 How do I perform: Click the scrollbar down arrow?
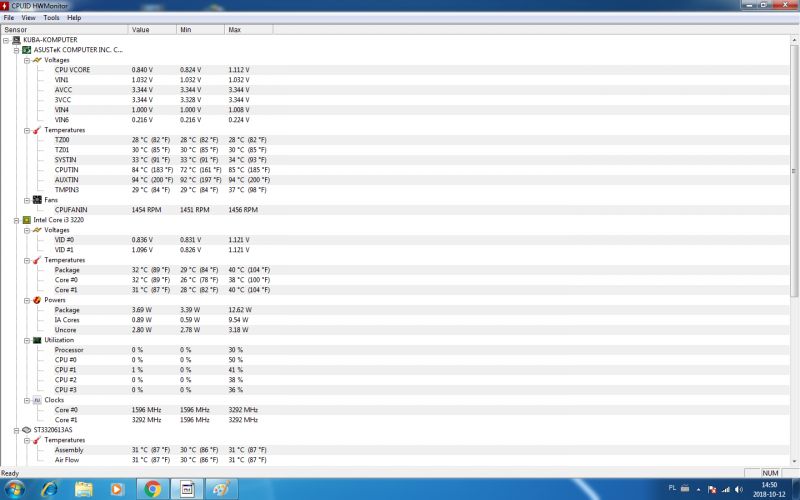(794, 461)
